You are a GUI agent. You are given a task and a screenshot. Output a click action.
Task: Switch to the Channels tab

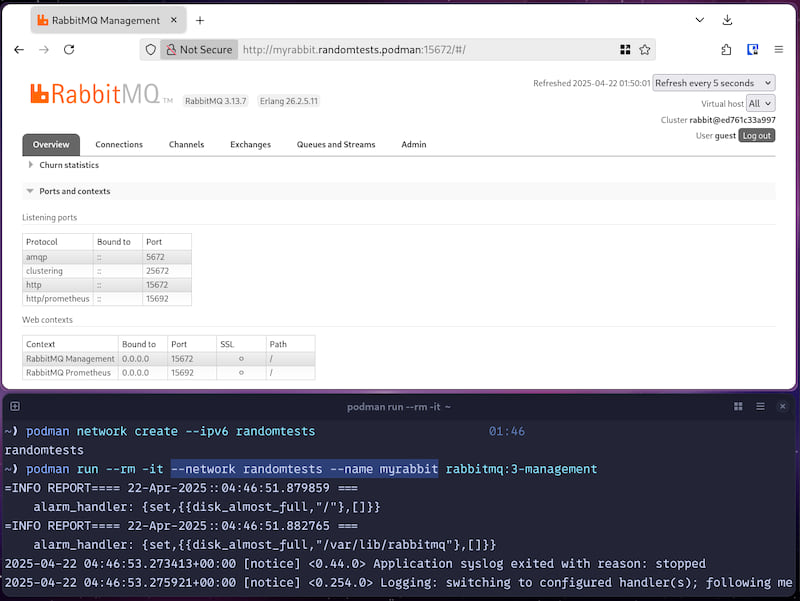(x=186, y=144)
